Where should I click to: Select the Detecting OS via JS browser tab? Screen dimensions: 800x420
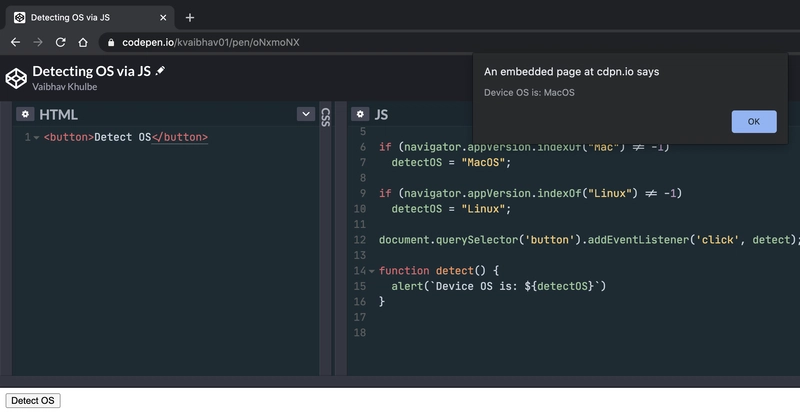click(90, 18)
